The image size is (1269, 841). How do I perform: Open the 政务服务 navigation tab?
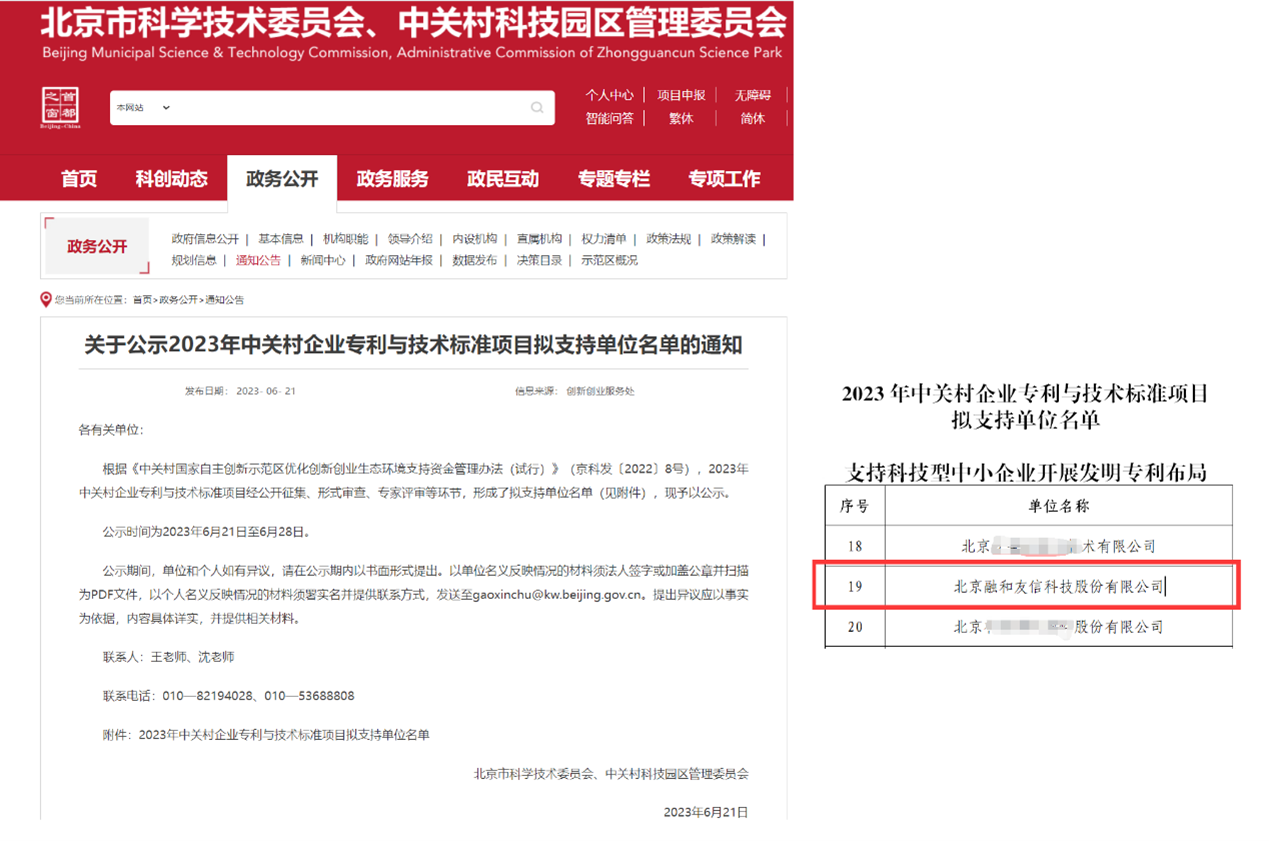392,179
